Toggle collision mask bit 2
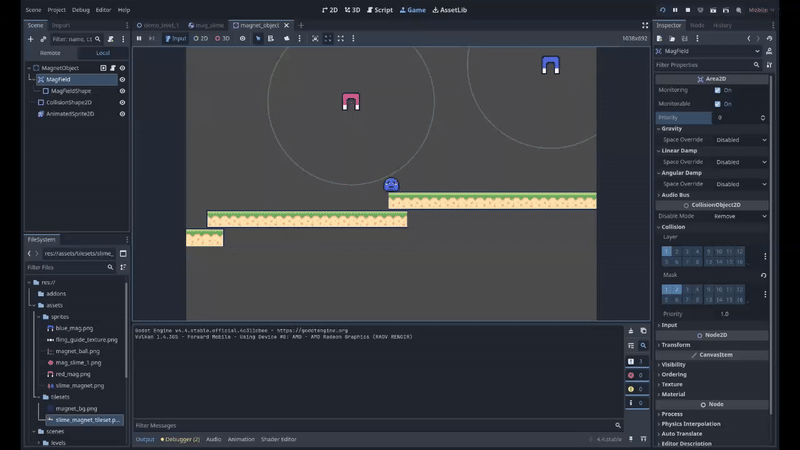 click(x=677, y=289)
